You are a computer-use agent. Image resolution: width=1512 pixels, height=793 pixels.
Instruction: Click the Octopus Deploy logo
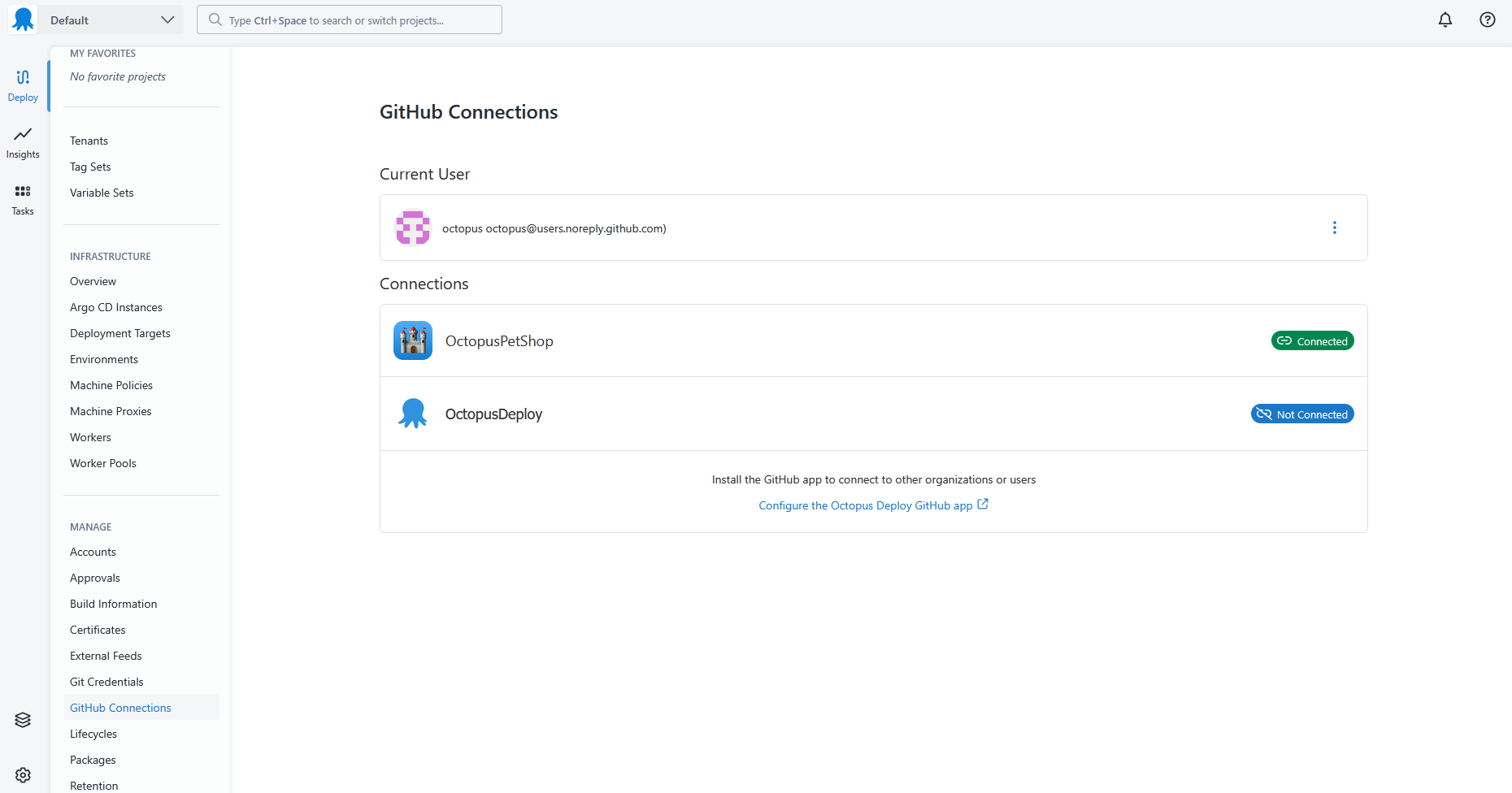pos(23,19)
